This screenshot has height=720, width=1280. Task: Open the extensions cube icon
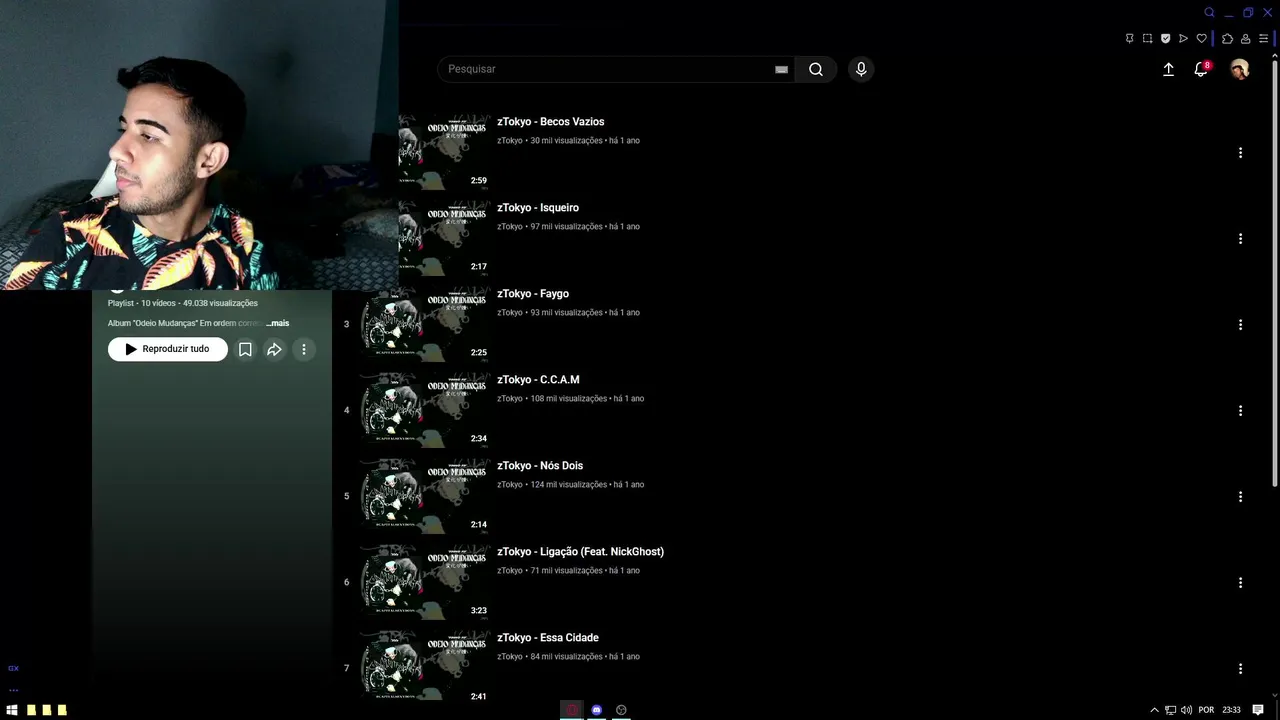[x=1227, y=39]
